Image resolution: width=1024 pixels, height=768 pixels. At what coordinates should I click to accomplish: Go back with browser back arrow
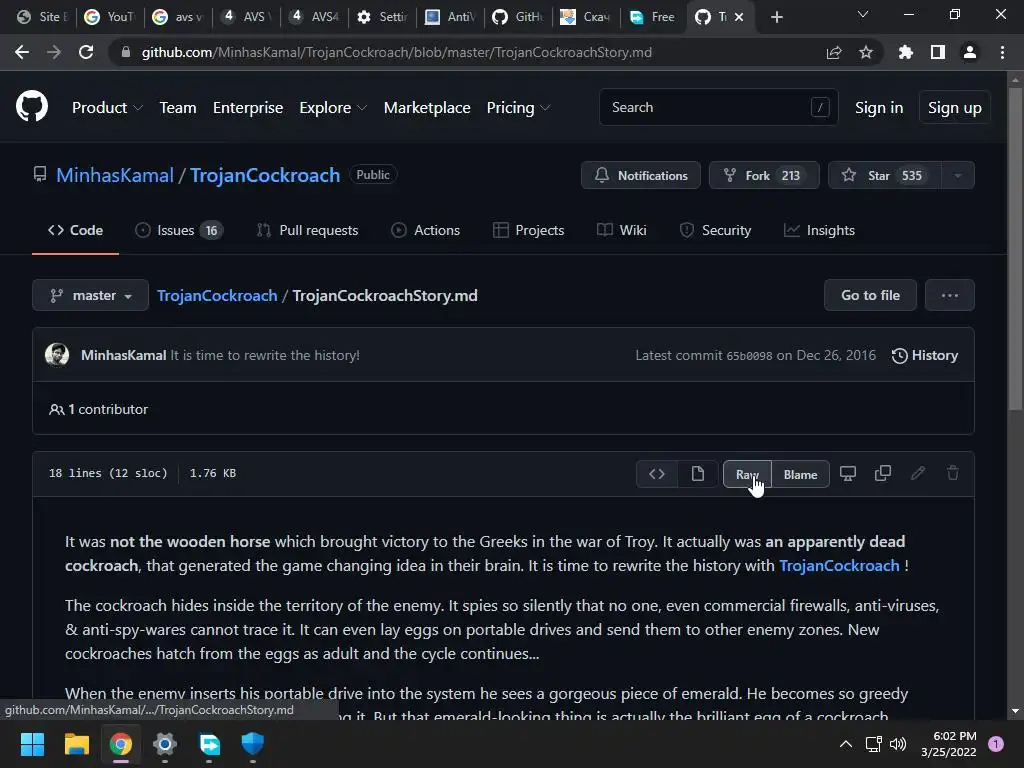[22, 52]
